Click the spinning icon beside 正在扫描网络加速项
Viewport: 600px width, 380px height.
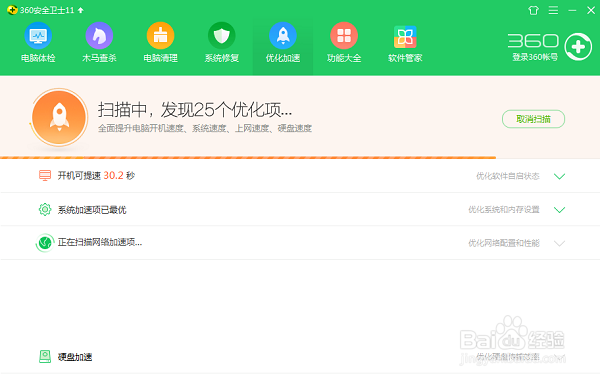(x=45, y=243)
